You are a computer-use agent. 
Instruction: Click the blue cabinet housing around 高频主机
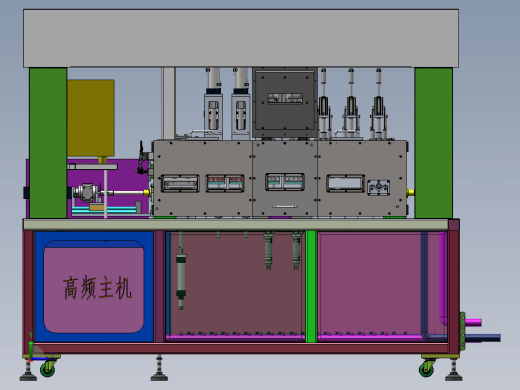pyautogui.click(x=94, y=286)
